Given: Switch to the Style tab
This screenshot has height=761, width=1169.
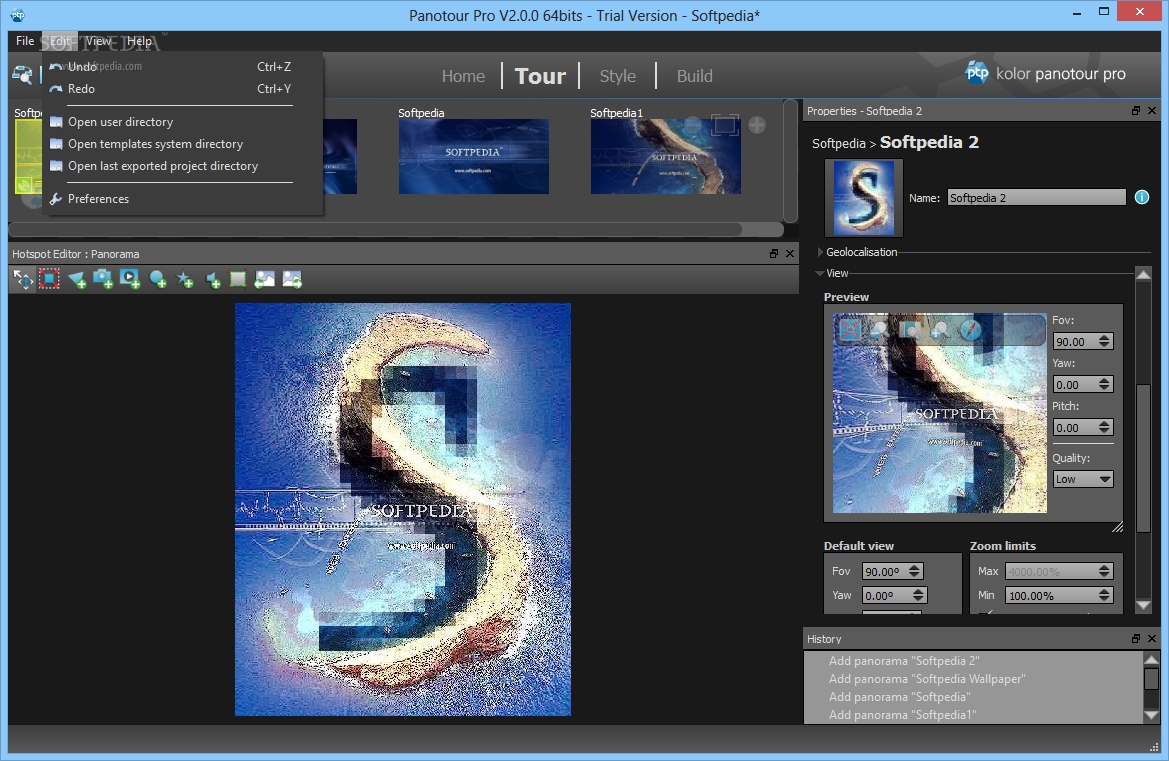Looking at the screenshot, I should 617,76.
